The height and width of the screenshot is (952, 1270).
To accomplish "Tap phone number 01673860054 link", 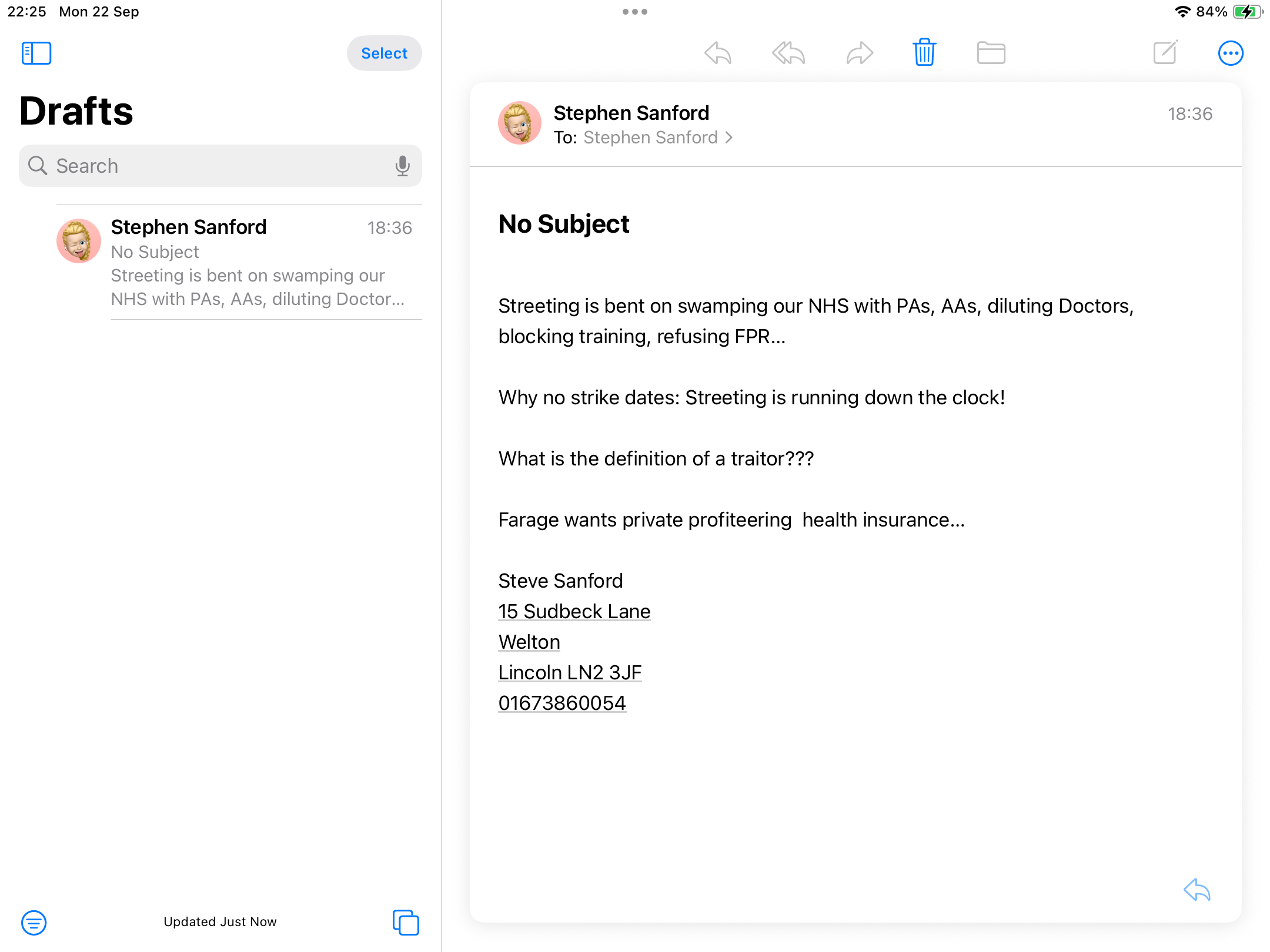I will [562, 703].
